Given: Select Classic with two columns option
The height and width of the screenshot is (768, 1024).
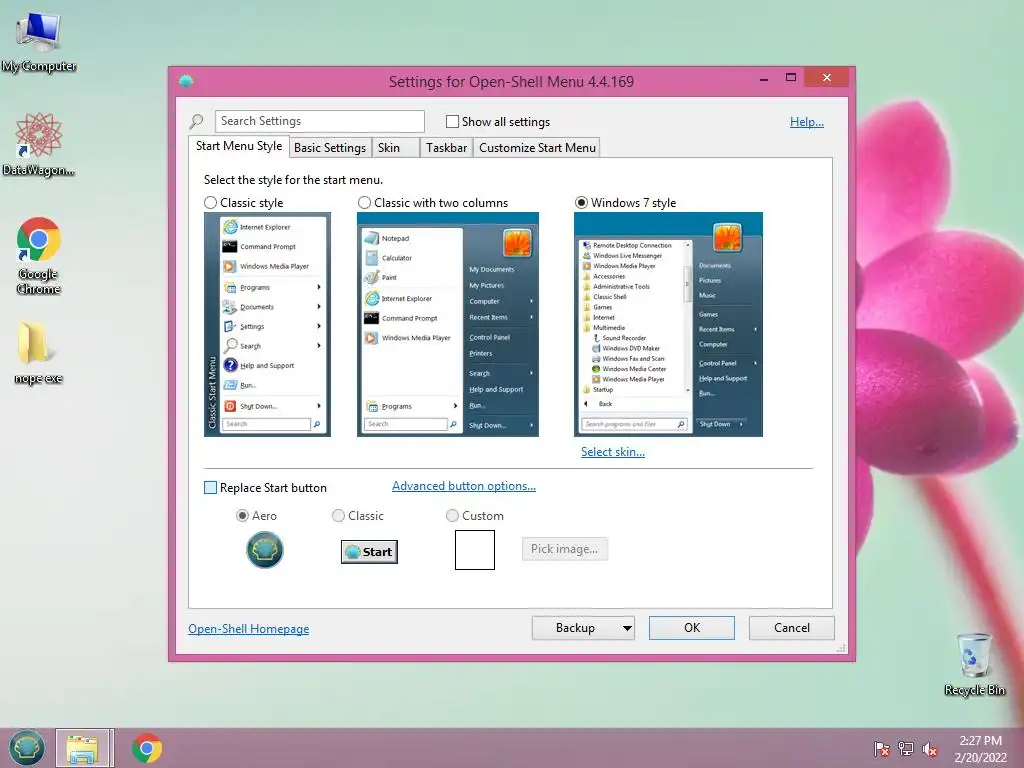Looking at the screenshot, I should (x=364, y=203).
